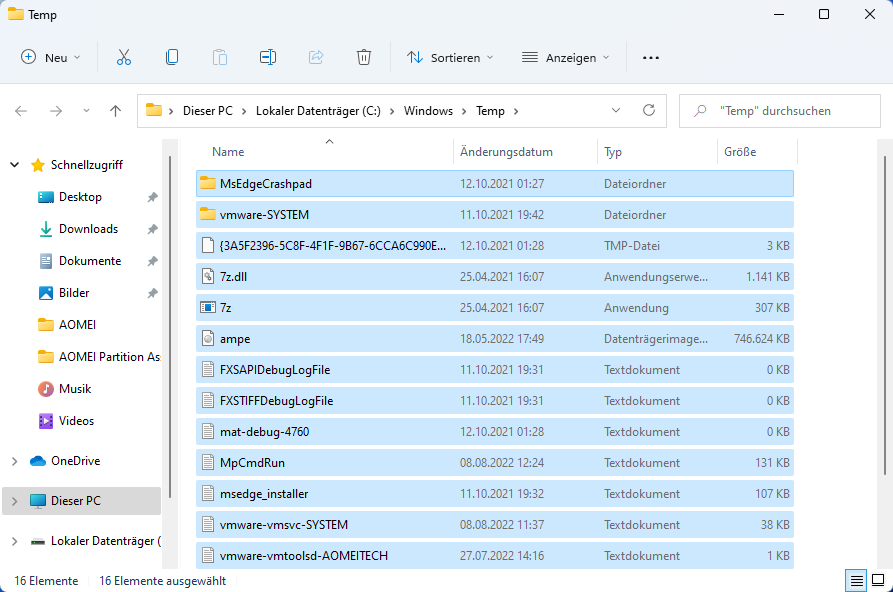Open the Anzeigen dropdown menu

point(566,57)
